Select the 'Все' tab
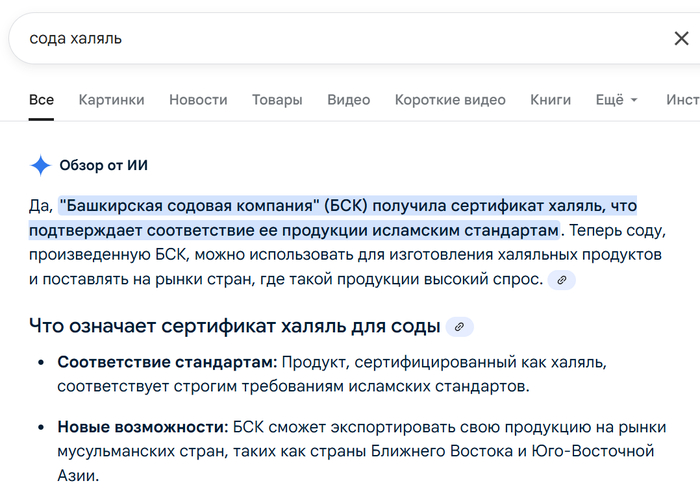 click(x=41, y=100)
